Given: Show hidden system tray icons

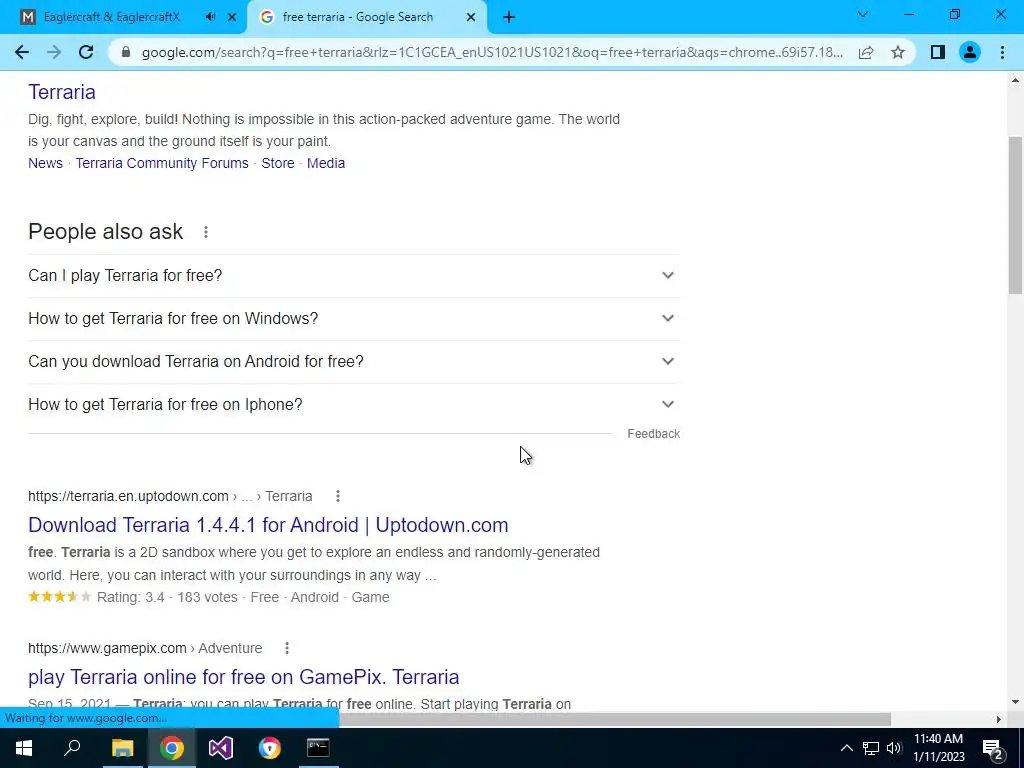Looking at the screenshot, I should [846, 748].
